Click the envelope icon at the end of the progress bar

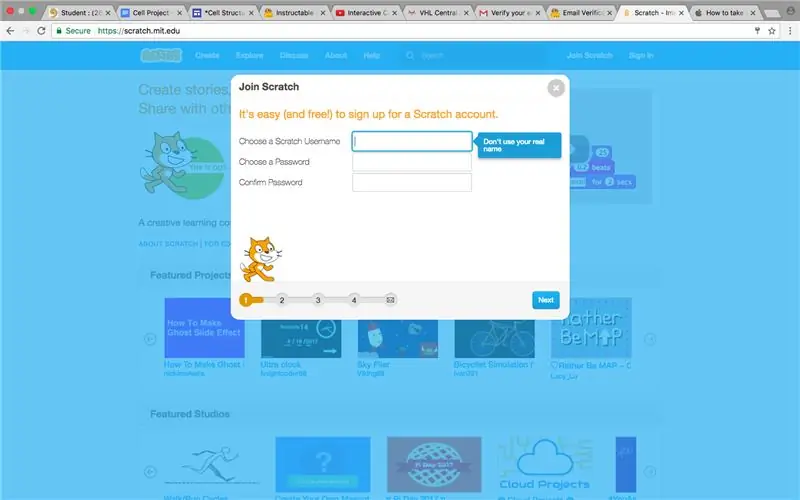click(x=390, y=300)
